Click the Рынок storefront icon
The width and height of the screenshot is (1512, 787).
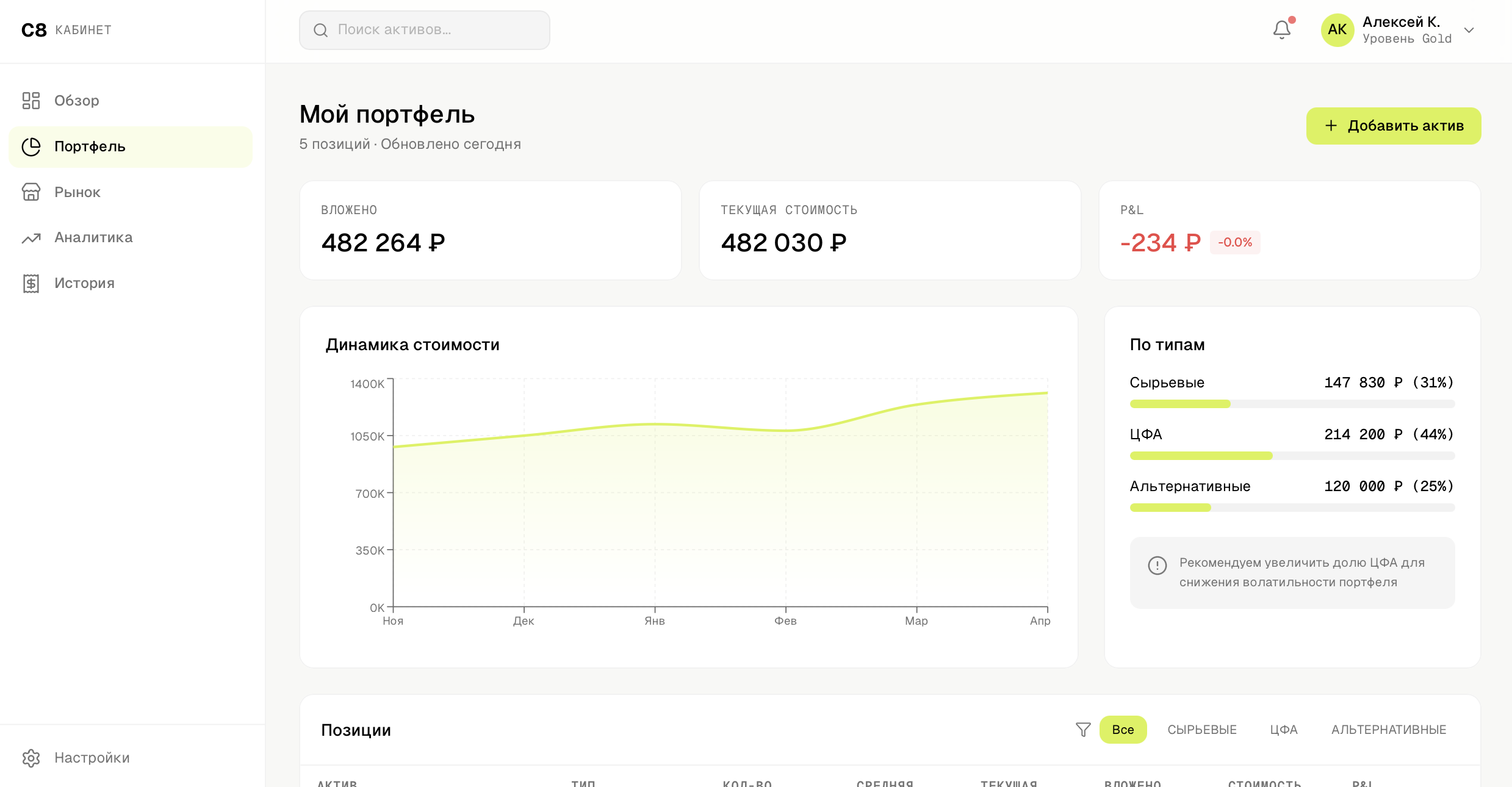tap(31, 192)
